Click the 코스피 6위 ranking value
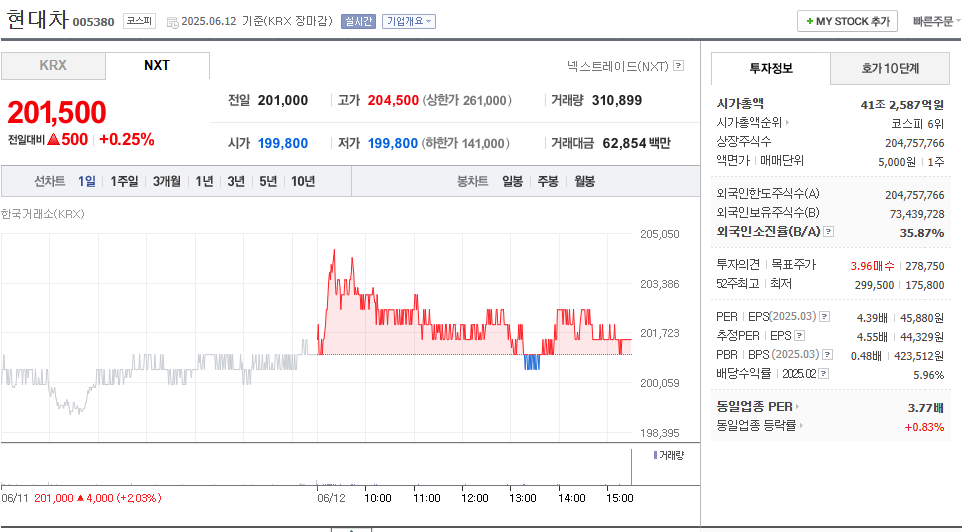This screenshot has width=965, height=532. [x=917, y=124]
